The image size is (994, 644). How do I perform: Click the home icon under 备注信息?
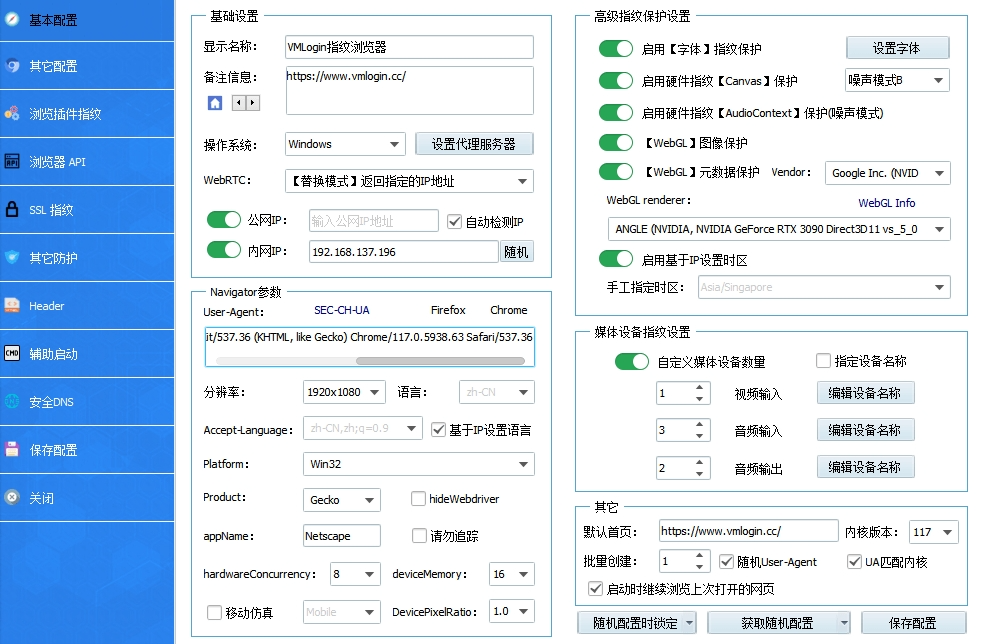(x=214, y=104)
